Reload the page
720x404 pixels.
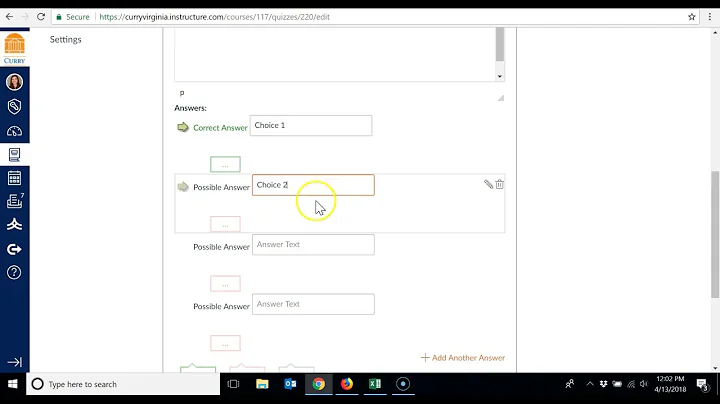(x=41, y=17)
